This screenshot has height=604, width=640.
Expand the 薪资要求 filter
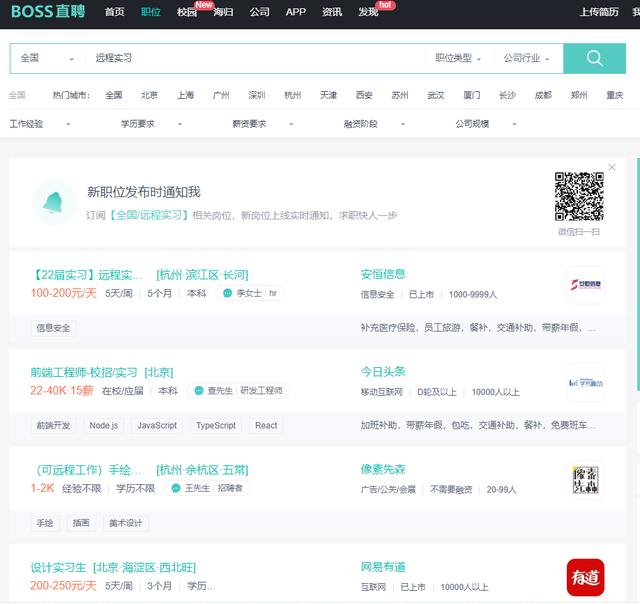pos(262,124)
